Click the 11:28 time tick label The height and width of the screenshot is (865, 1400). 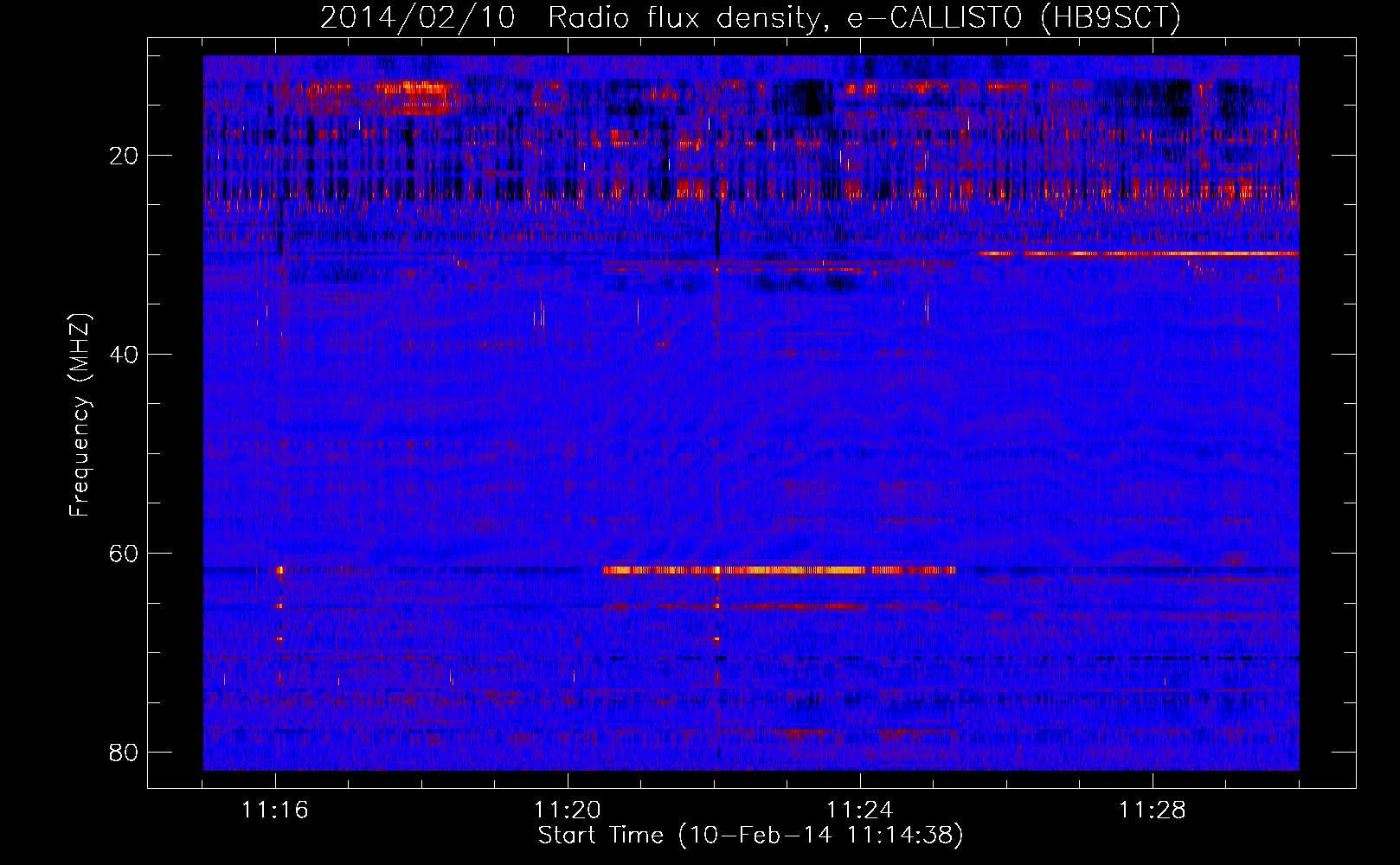click(1153, 811)
